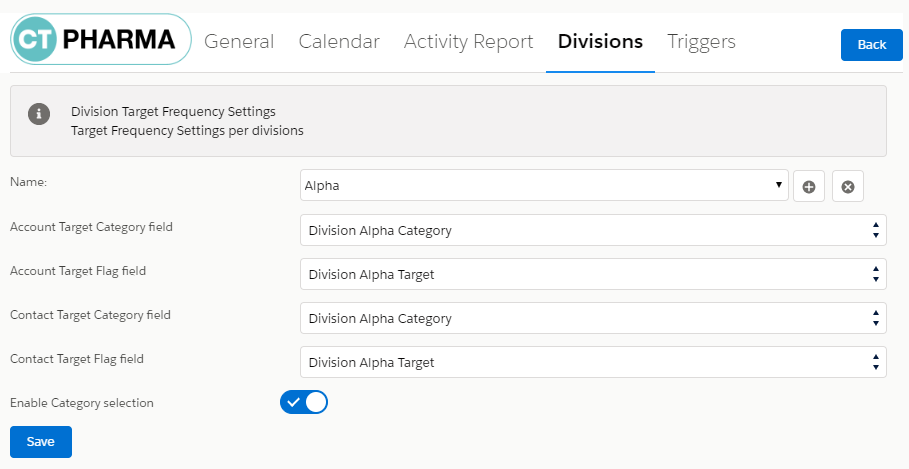Expand the Account Target Category field dropdown

coord(593,230)
